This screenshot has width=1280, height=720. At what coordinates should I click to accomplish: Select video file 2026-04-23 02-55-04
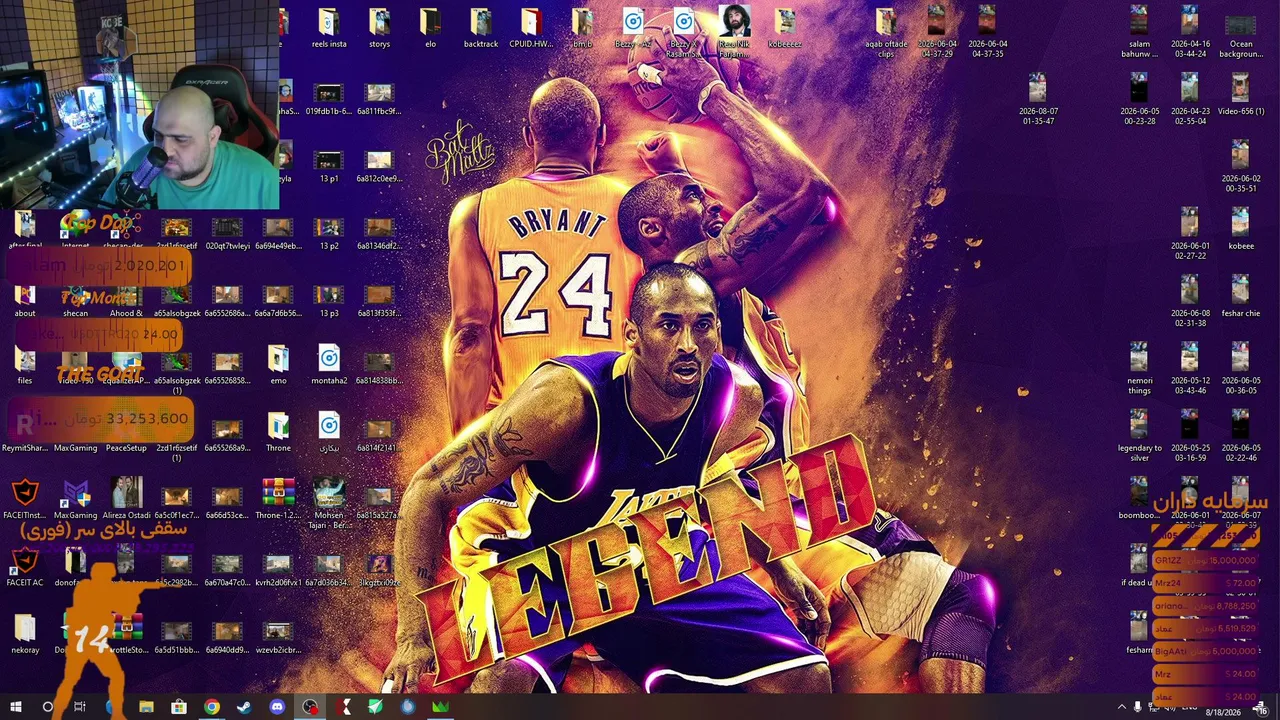click(1190, 100)
